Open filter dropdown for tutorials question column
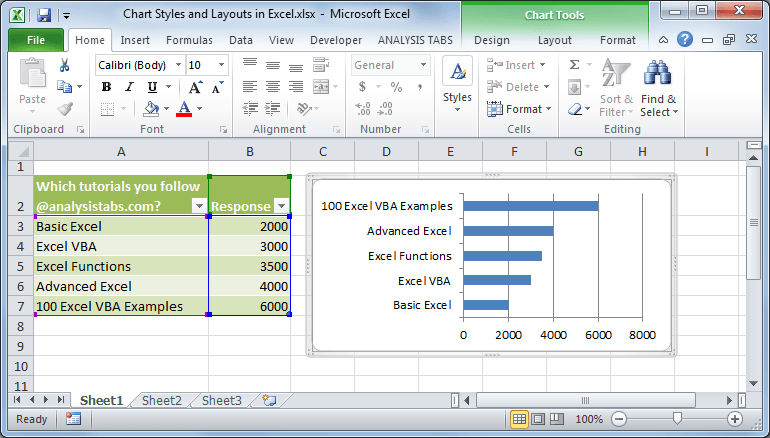This screenshot has width=770, height=438. click(x=199, y=205)
